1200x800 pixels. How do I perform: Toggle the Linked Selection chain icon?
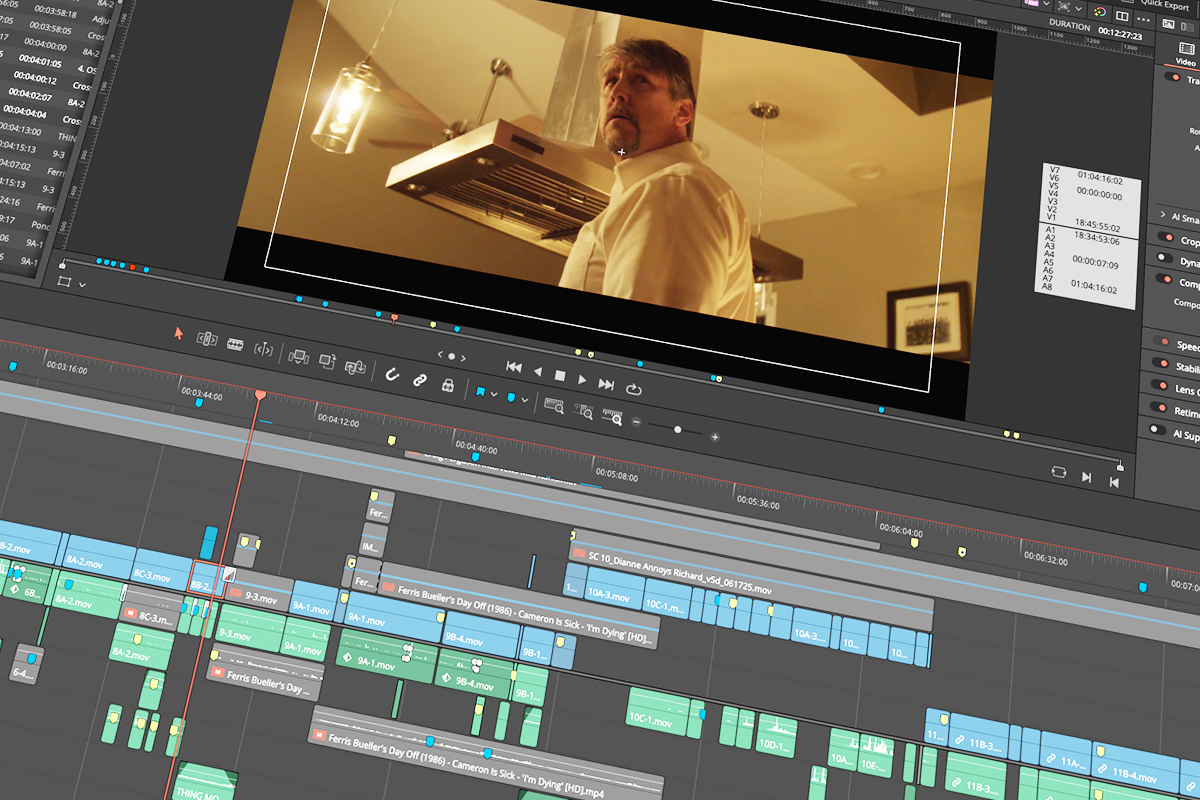[420, 380]
